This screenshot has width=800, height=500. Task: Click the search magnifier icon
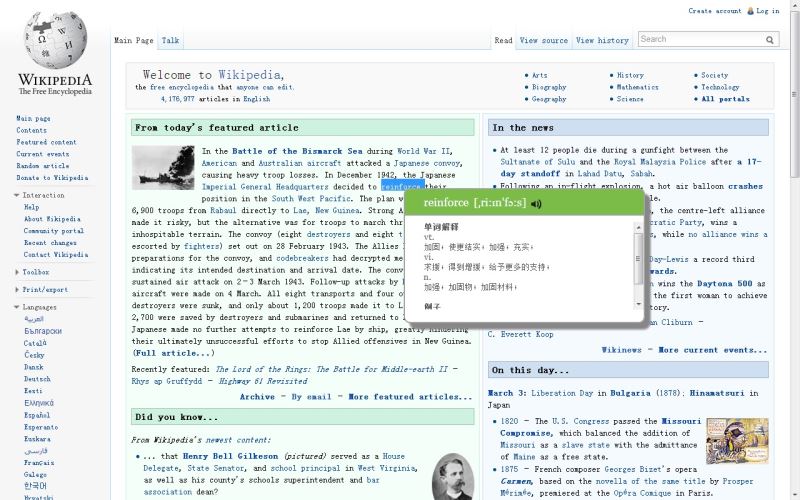769,40
